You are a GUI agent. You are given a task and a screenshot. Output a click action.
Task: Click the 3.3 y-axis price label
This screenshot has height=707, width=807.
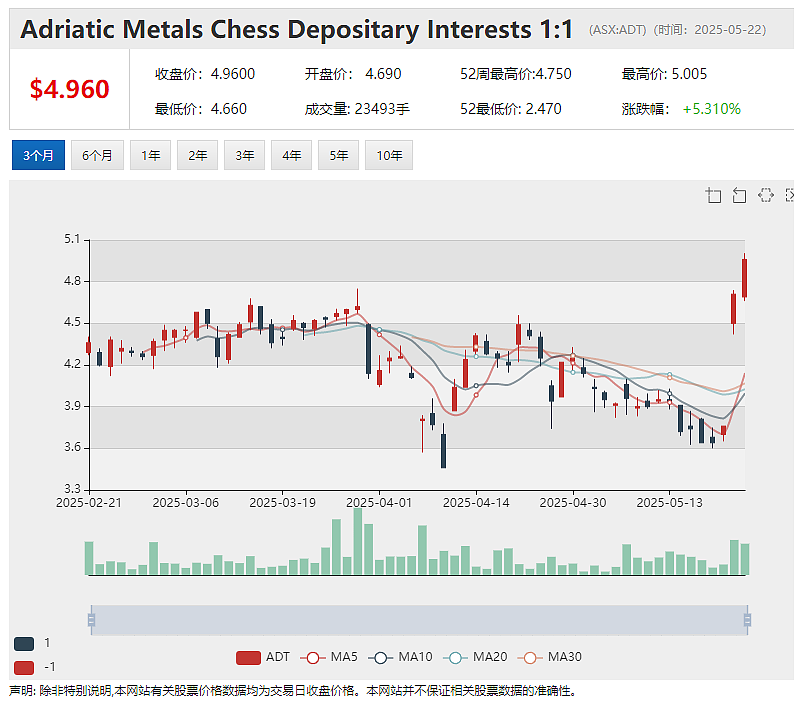(73, 488)
